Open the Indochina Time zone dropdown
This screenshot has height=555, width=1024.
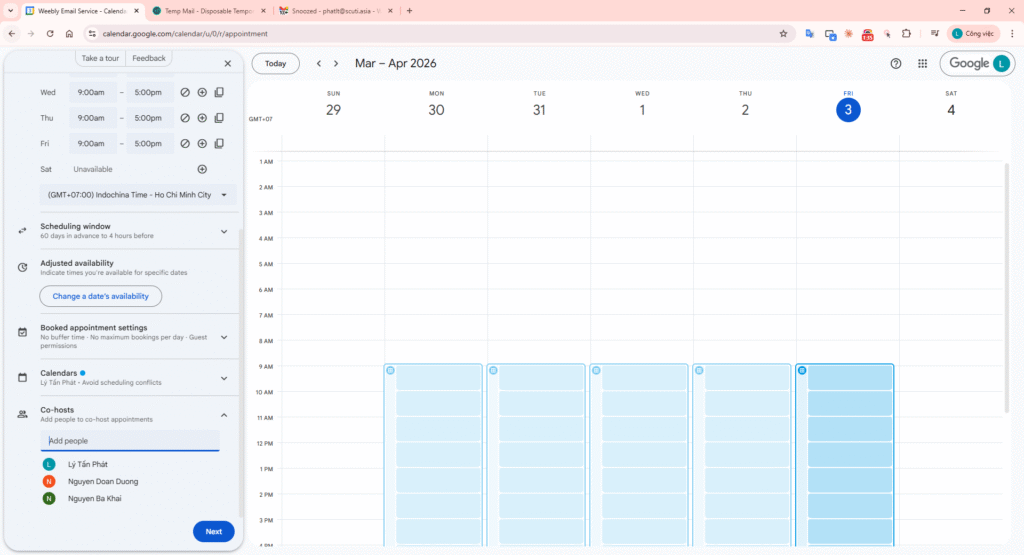138,195
